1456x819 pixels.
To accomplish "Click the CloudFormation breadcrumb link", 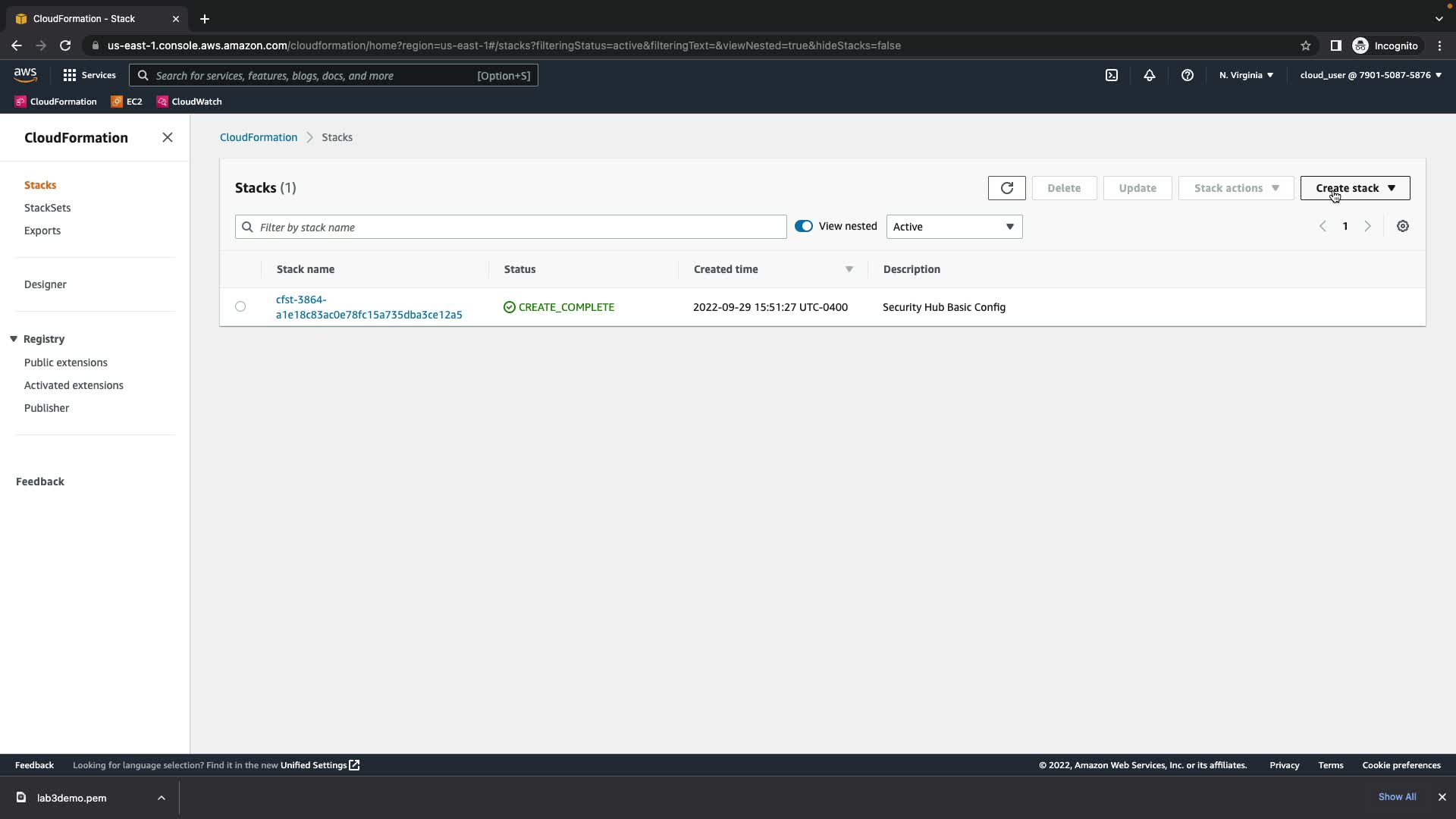I will point(258,137).
